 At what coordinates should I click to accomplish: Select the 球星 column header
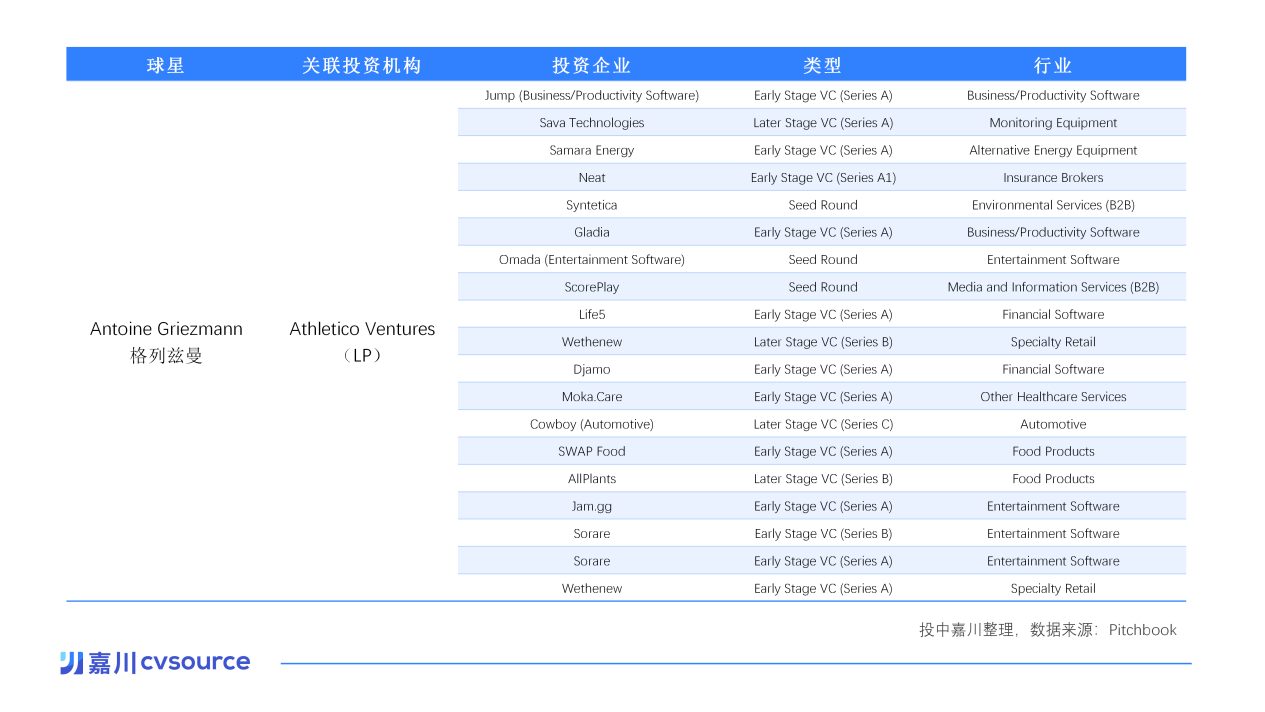166,65
